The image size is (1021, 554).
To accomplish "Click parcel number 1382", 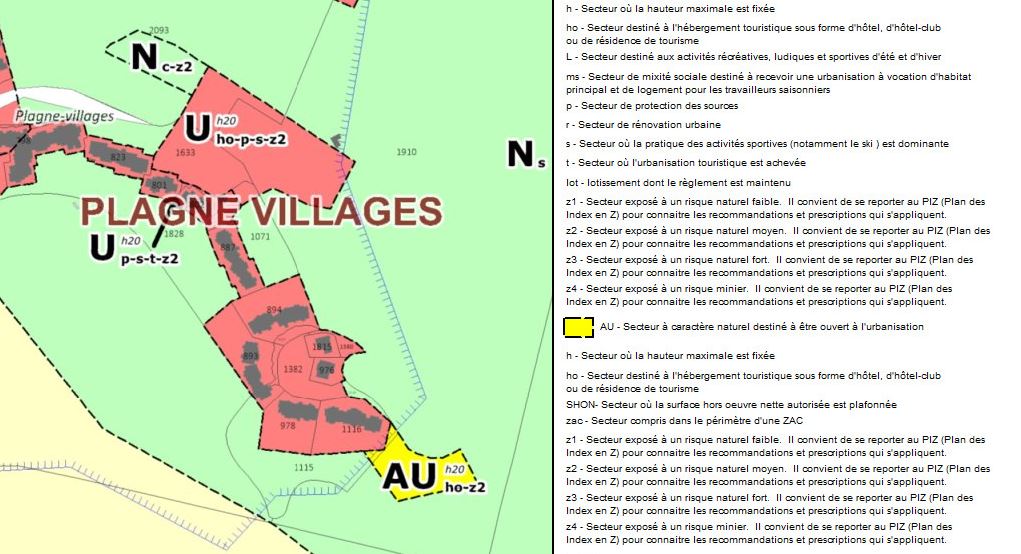I will (293, 370).
